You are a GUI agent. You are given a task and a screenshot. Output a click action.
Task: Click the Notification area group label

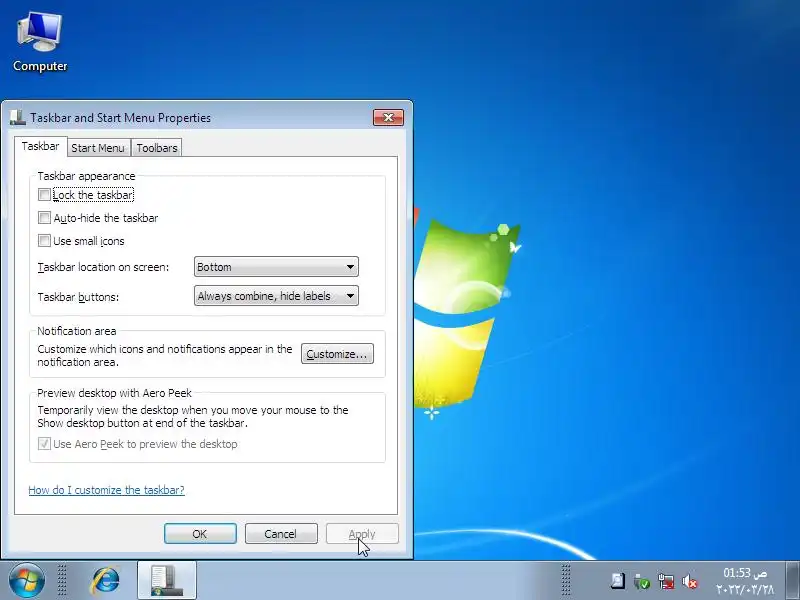coord(77,331)
